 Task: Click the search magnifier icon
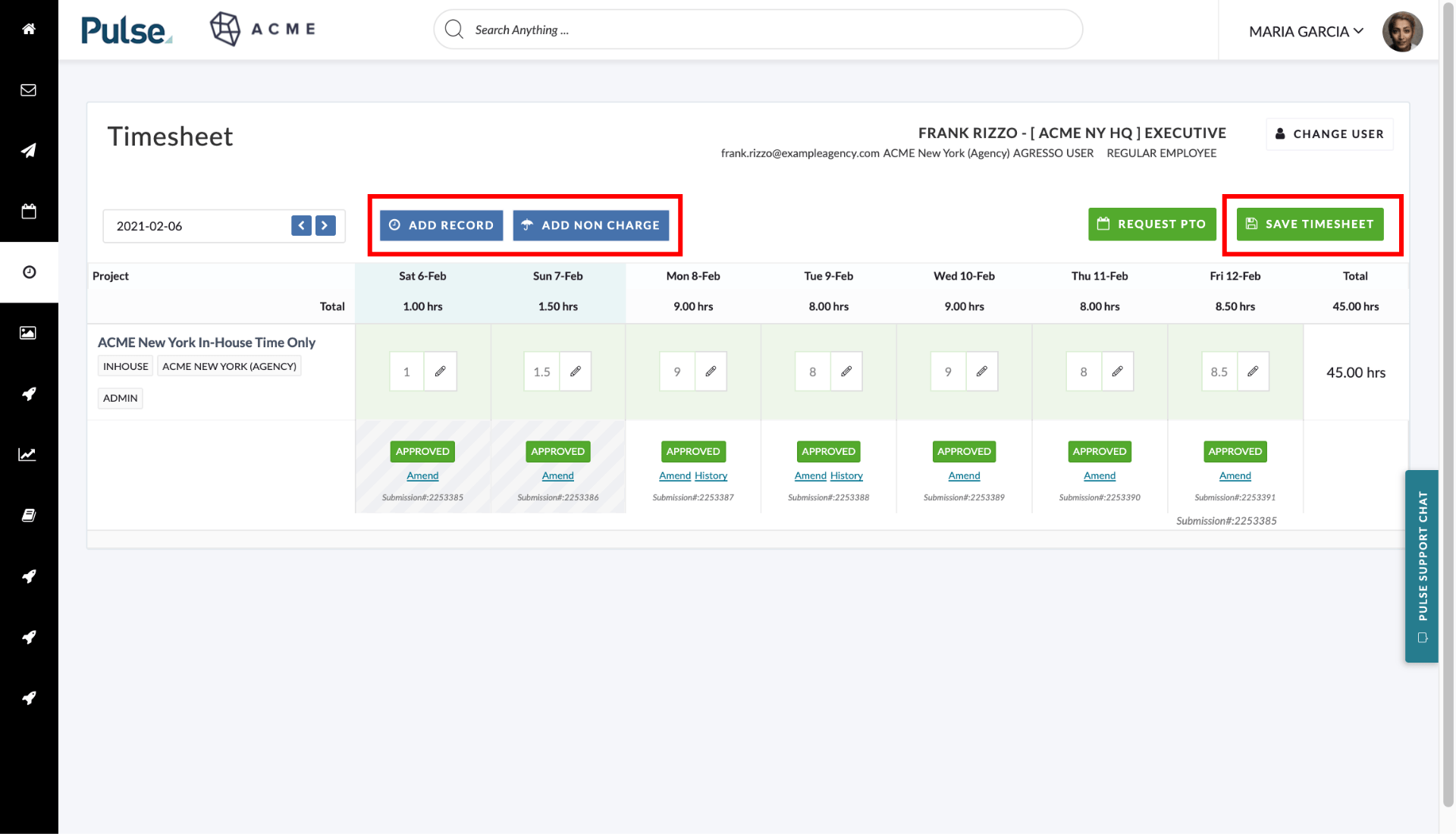pos(454,30)
